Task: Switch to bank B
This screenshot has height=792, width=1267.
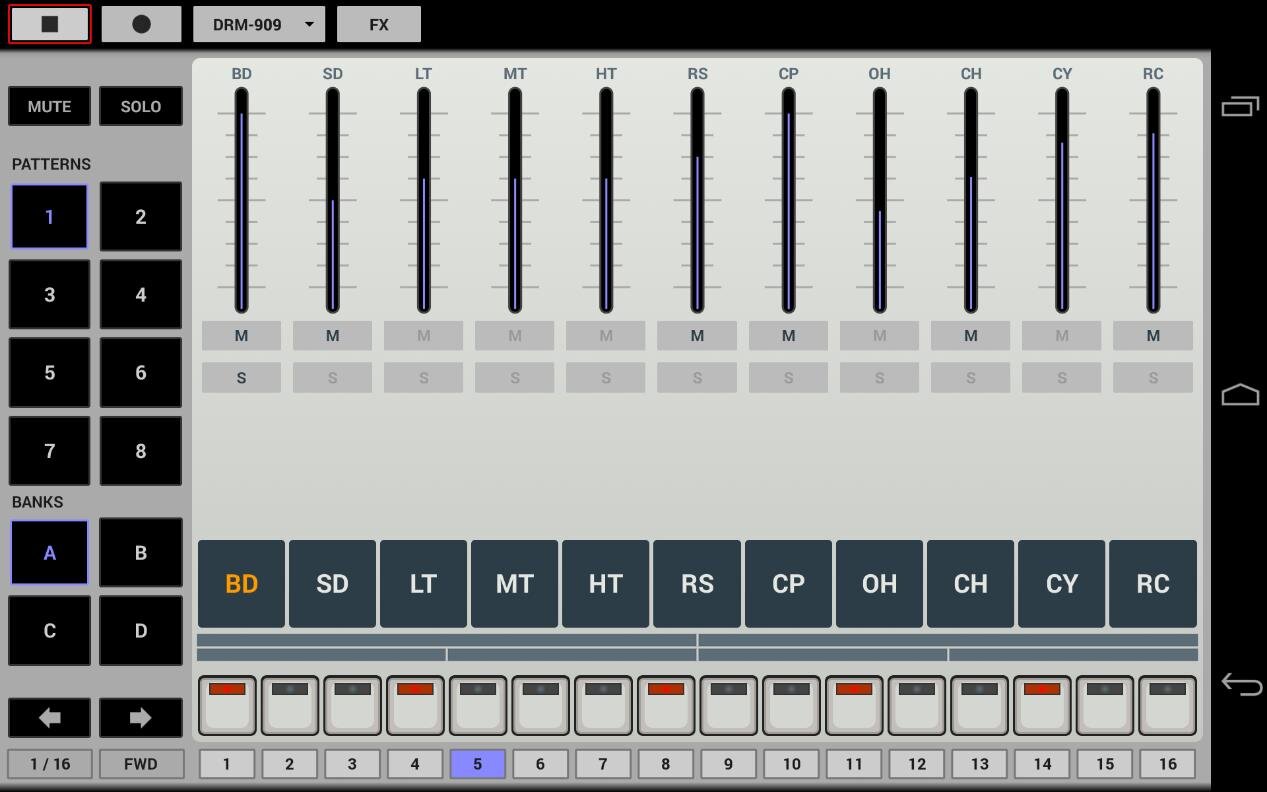Action: (140, 553)
